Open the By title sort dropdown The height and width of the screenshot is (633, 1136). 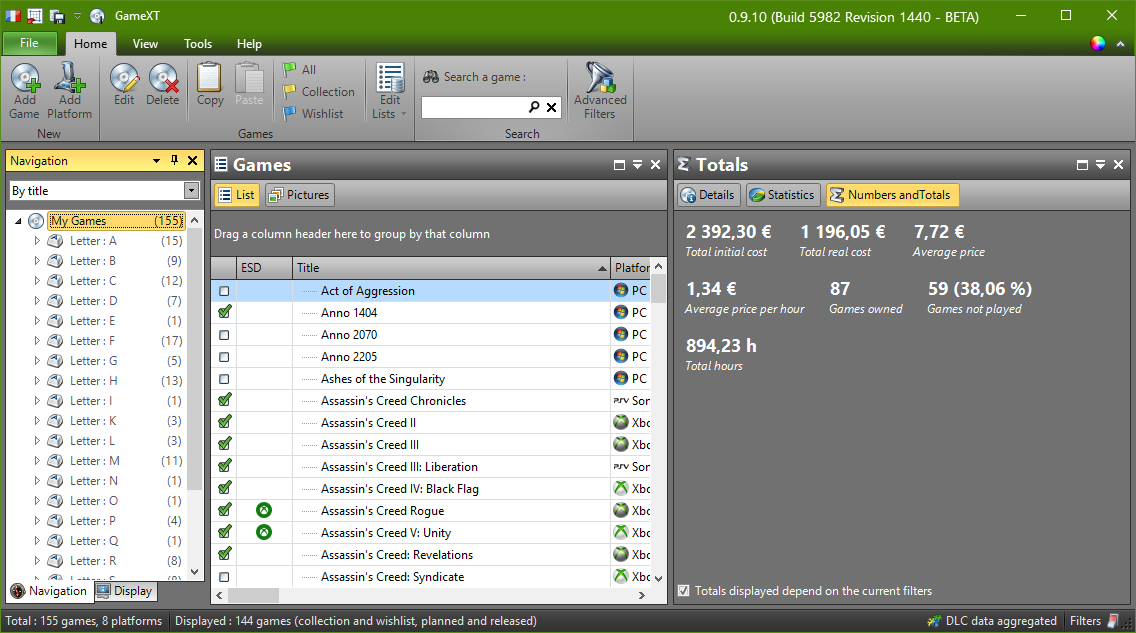click(x=192, y=190)
